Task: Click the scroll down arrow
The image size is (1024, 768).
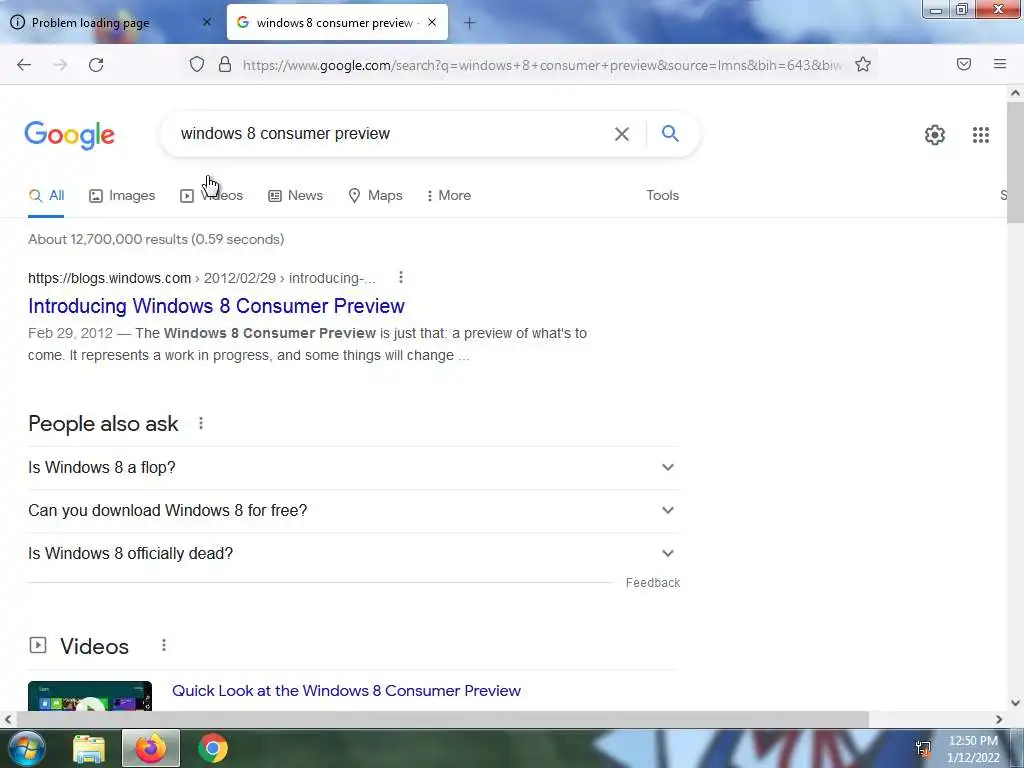Action: [1015, 703]
